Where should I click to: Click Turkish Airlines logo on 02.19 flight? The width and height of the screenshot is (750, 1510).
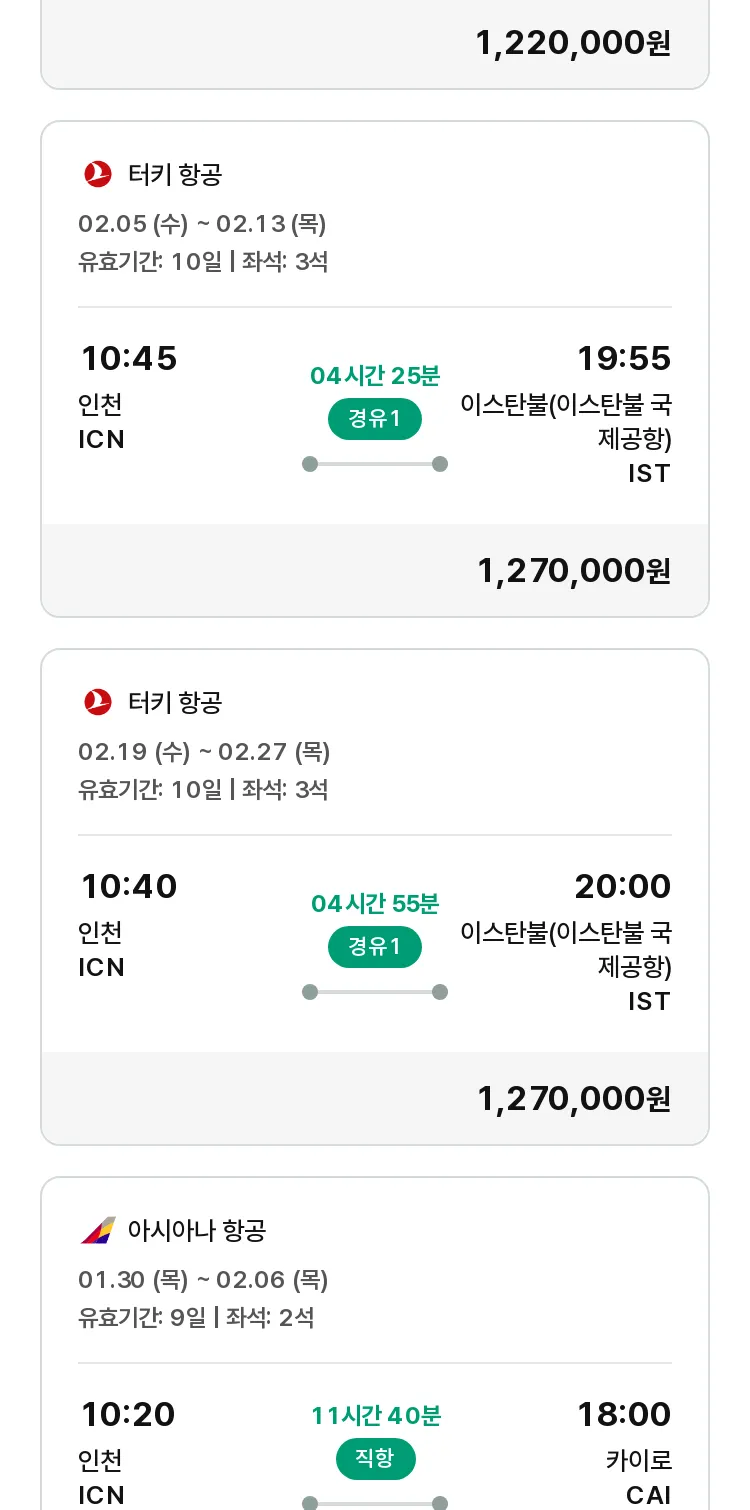pos(98,702)
